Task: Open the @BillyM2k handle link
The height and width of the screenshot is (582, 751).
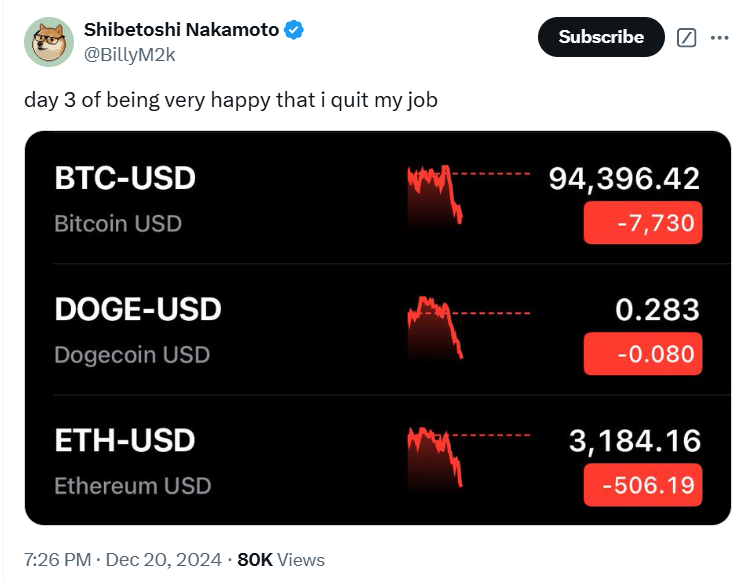Action: pos(130,55)
